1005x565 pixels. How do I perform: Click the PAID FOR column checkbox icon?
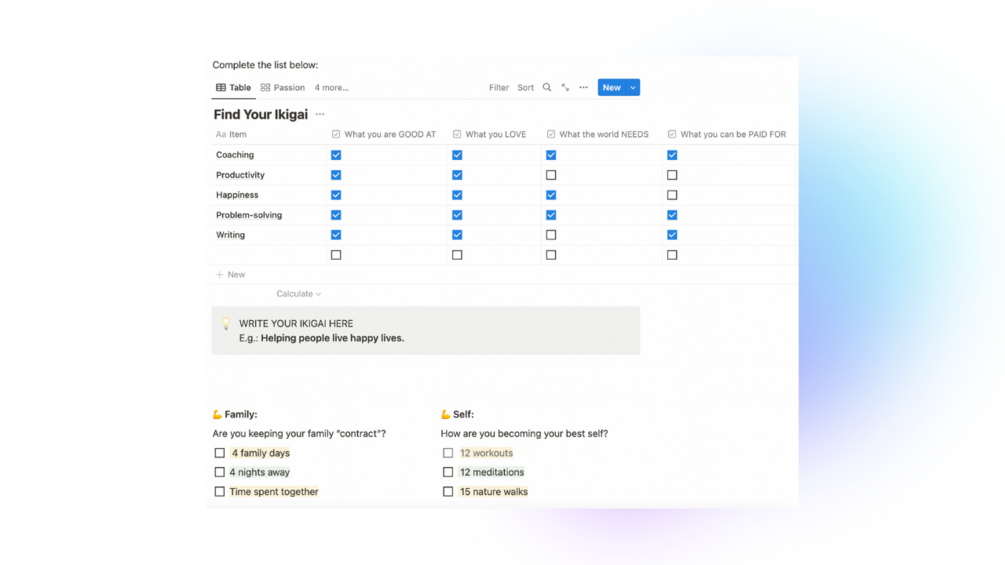(x=672, y=135)
